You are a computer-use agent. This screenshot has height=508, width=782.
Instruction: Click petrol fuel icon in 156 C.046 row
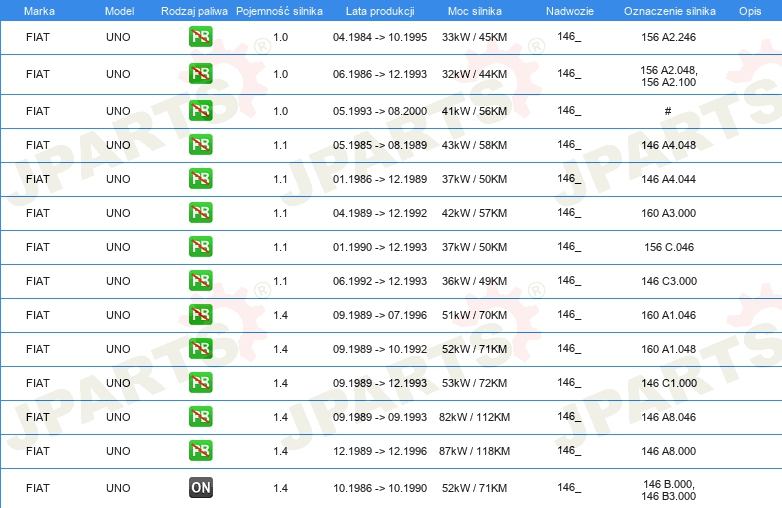pos(200,247)
